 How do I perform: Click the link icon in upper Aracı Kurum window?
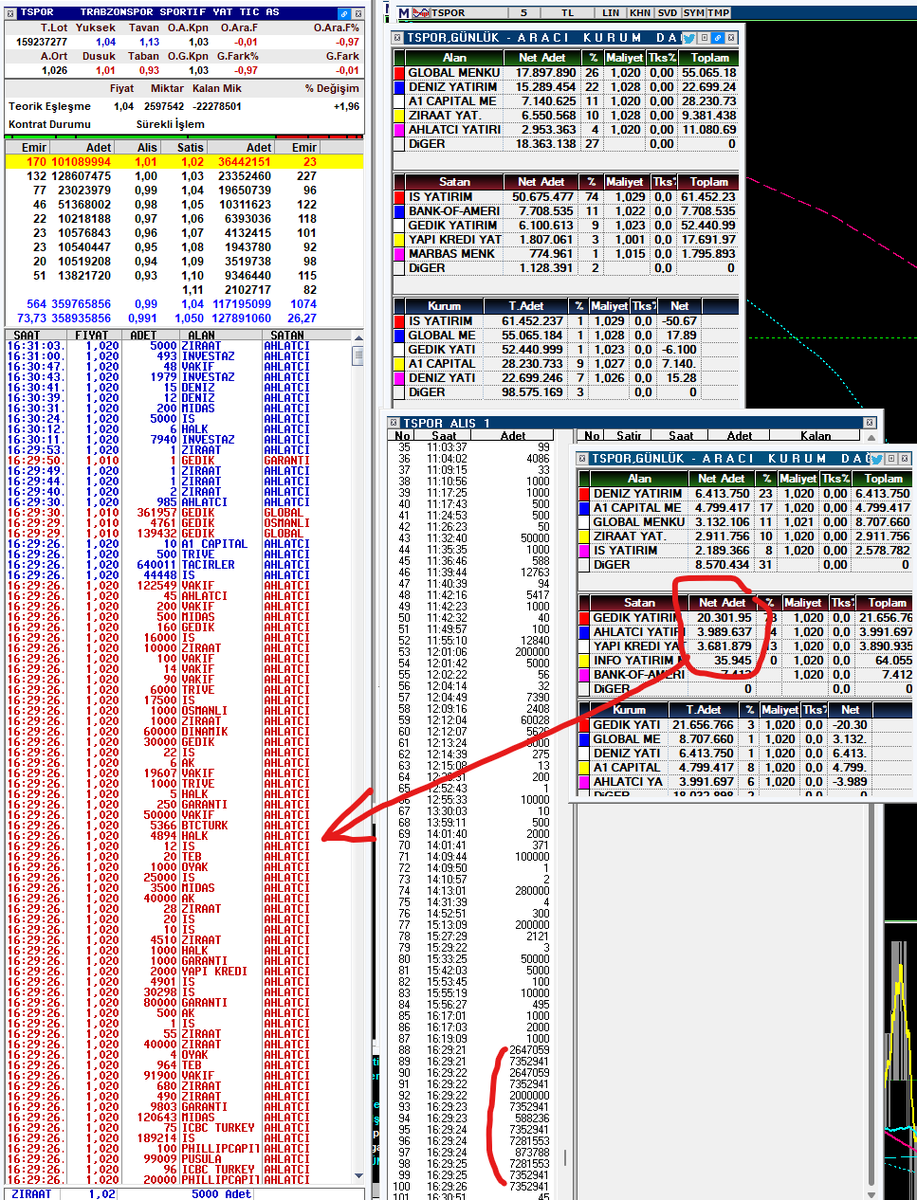tap(717, 38)
